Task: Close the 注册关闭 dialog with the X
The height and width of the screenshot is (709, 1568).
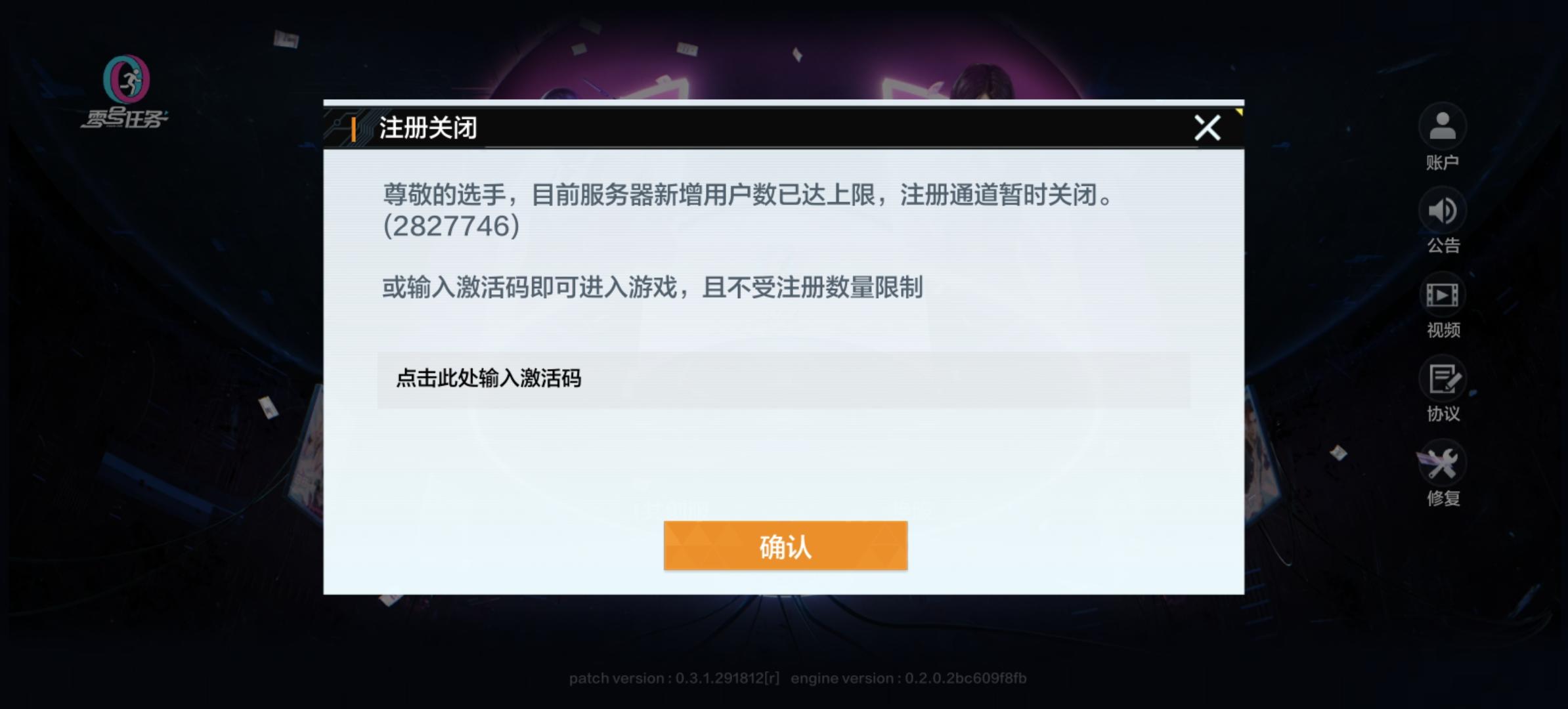Action: [1207, 128]
